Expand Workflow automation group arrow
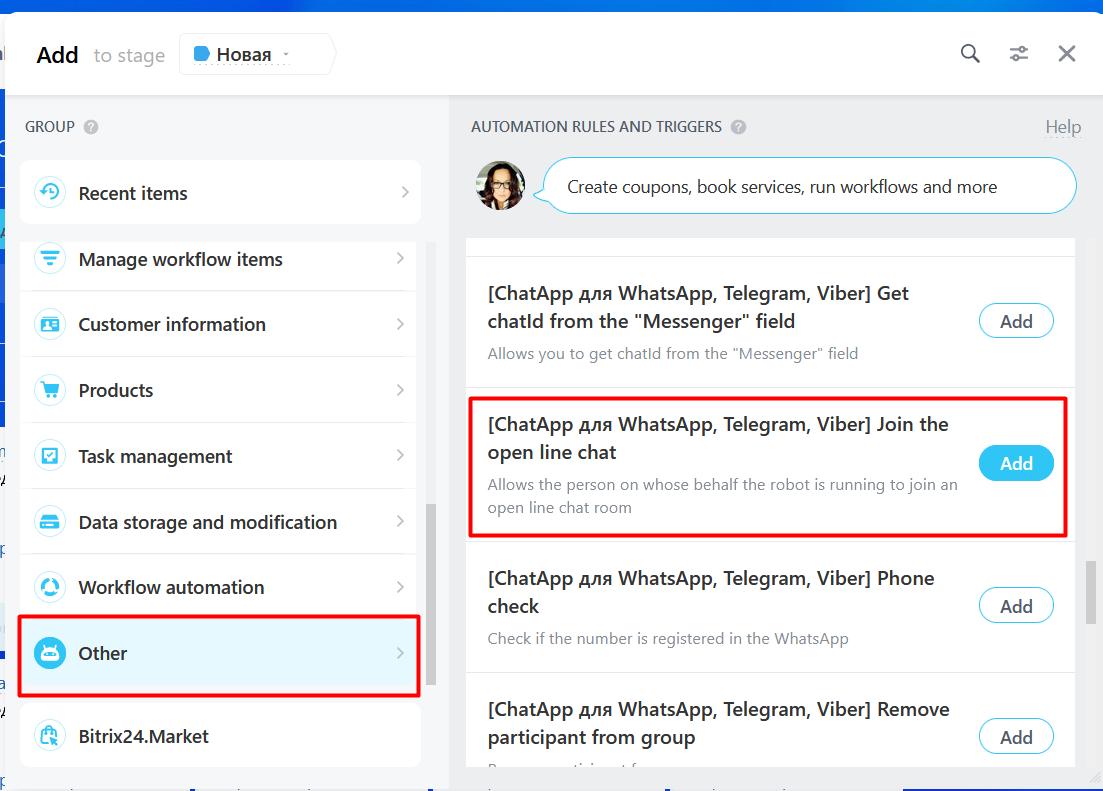1103x791 pixels. pyautogui.click(x=400, y=587)
